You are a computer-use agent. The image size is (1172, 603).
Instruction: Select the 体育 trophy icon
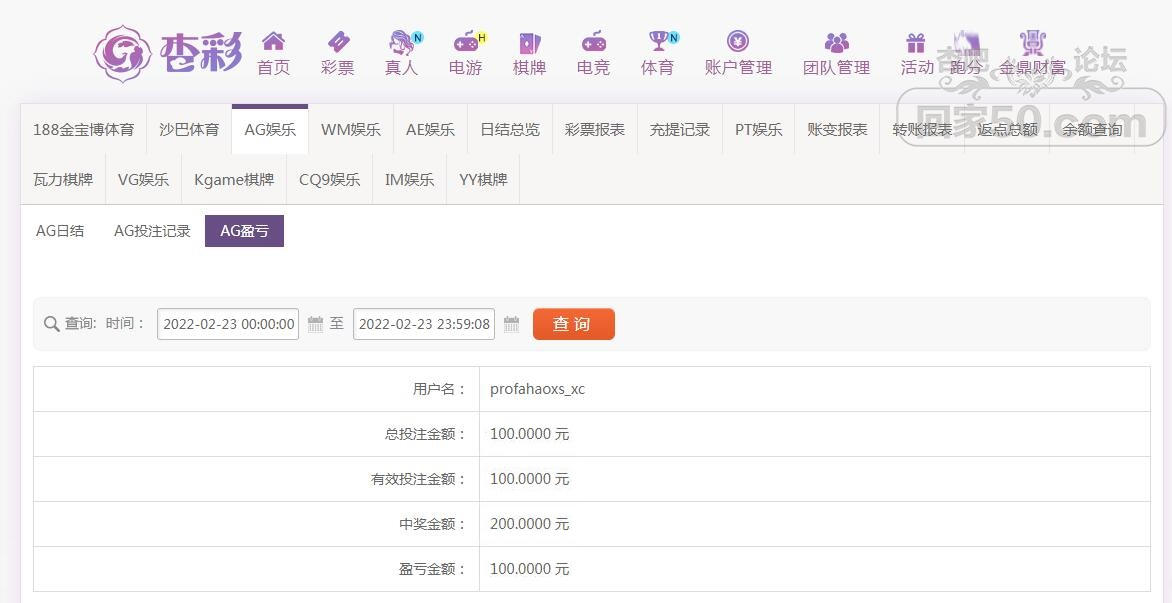(x=658, y=42)
